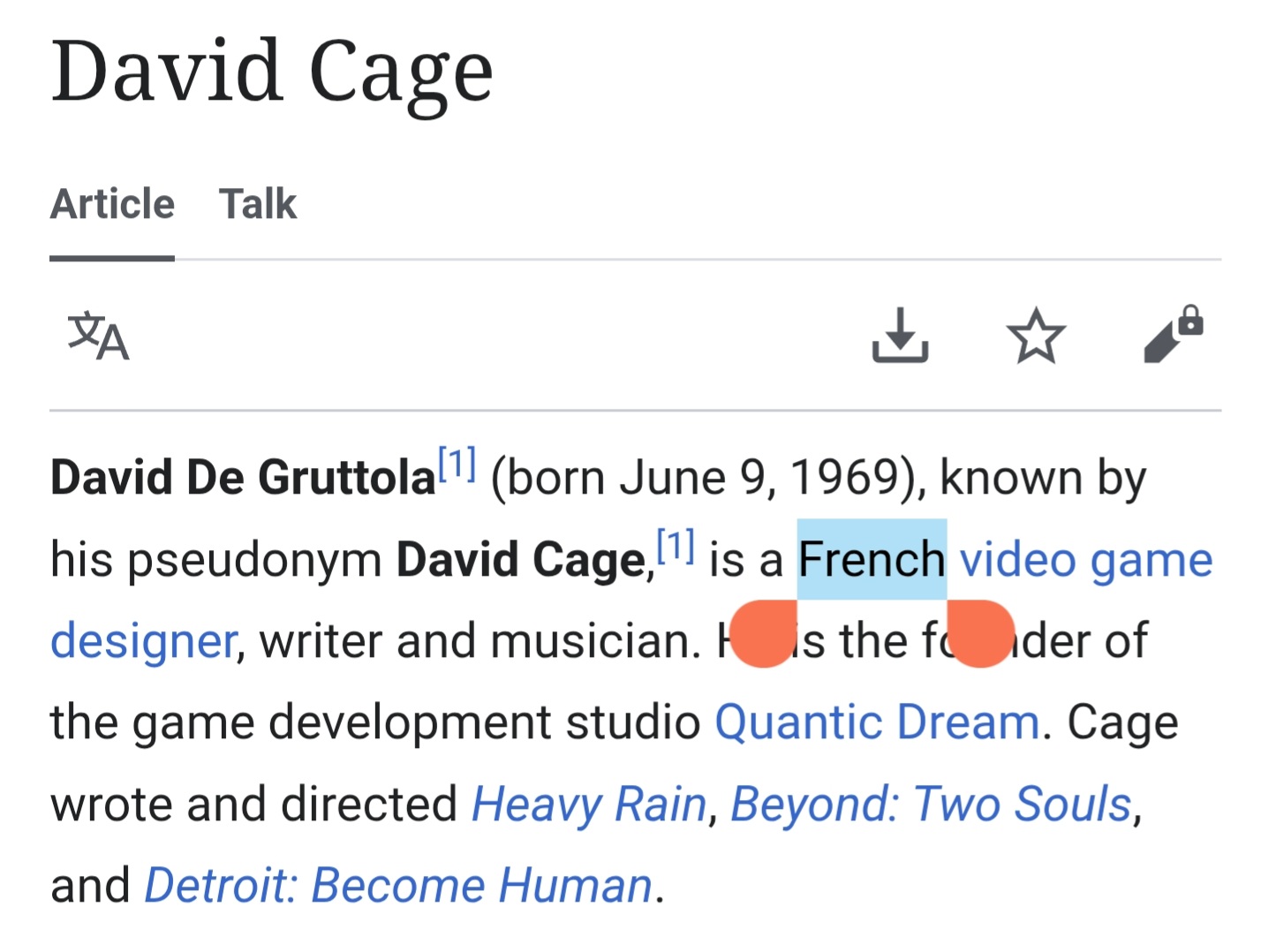1261x952 pixels.
Task: Click the David Cage page title
Action: [271, 72]
